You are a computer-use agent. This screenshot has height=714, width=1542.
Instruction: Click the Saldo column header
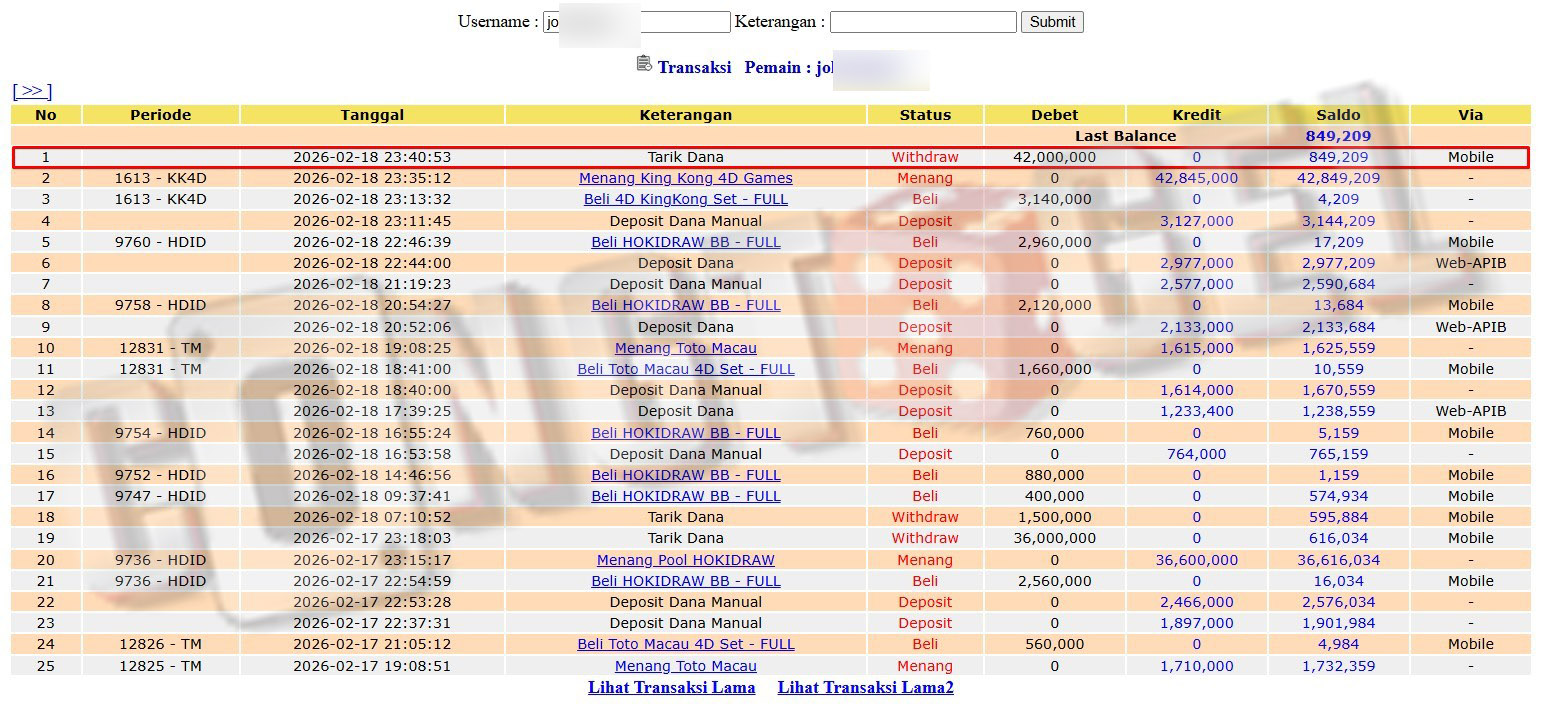click(1338, 115)
